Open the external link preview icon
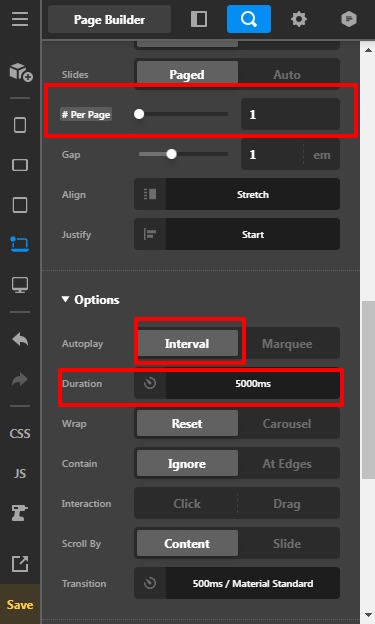The height and width of the screenshot is (624, 375). click(x=20, y=564)
